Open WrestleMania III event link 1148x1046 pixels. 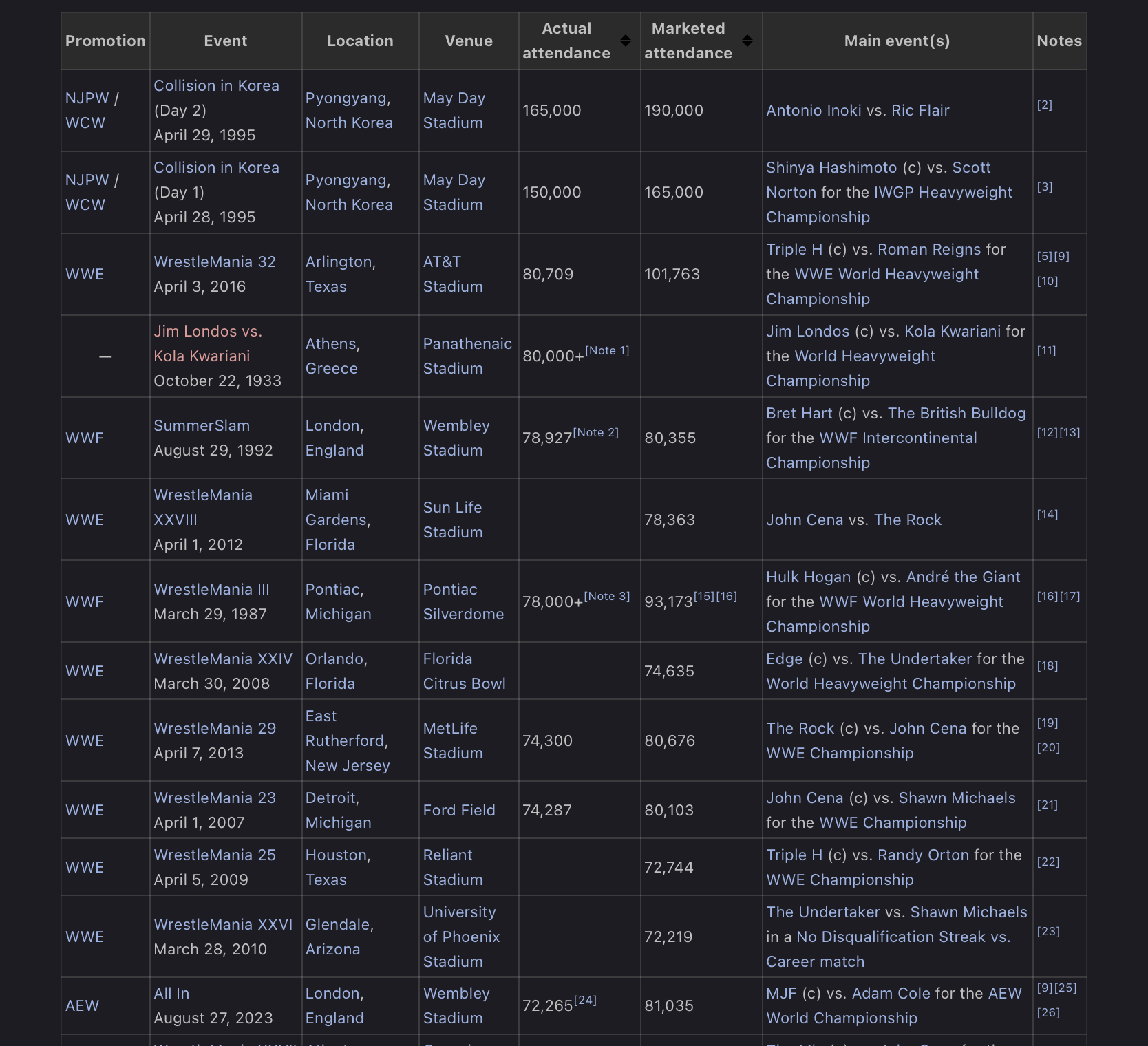tap(211, 590)
